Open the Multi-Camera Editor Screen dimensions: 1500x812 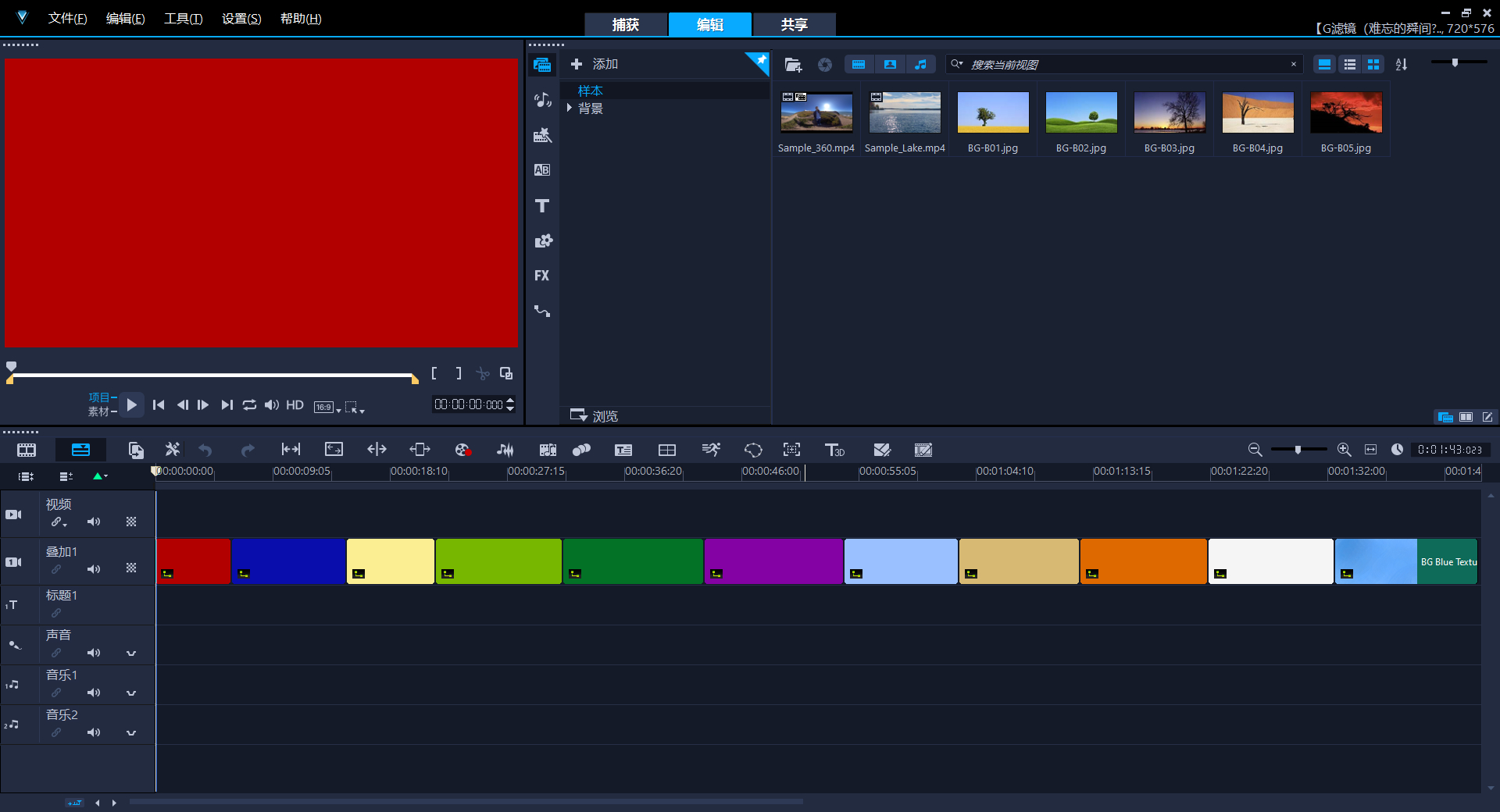tap(667, 450)
